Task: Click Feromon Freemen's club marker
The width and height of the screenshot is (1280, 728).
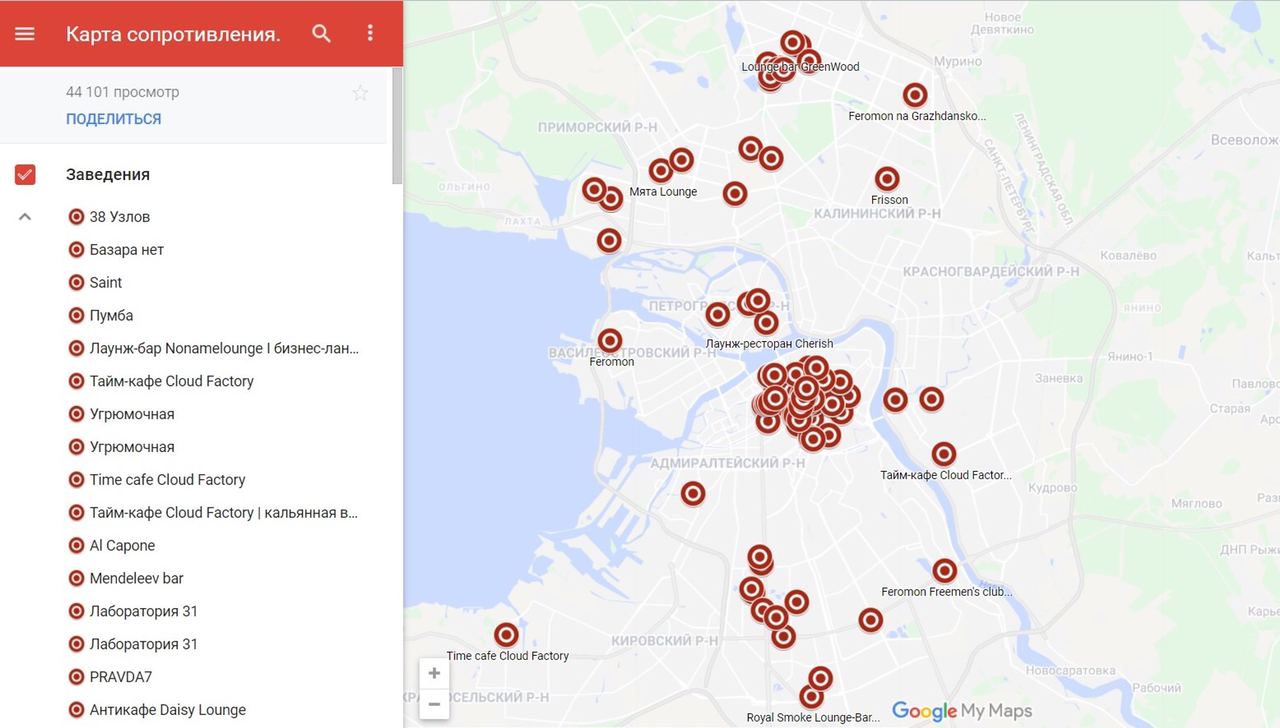Action: point(945,571)
